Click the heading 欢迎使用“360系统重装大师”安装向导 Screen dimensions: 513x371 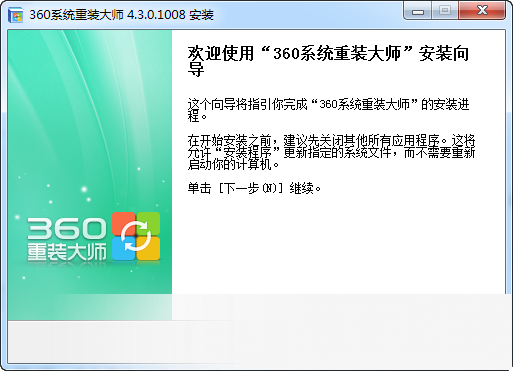click(x=328, y=61)
